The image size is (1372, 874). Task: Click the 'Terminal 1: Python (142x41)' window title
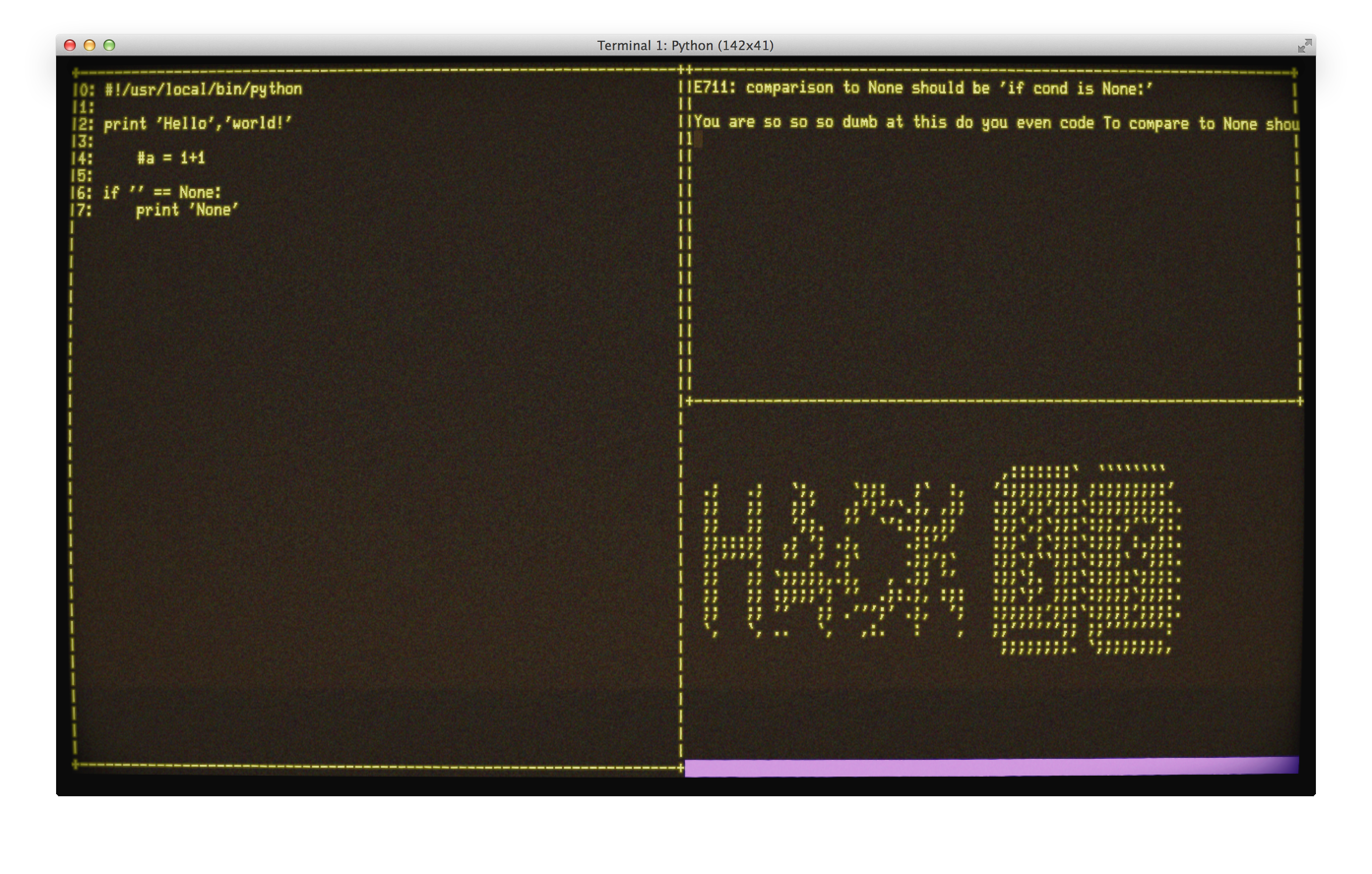click(685, 46)
